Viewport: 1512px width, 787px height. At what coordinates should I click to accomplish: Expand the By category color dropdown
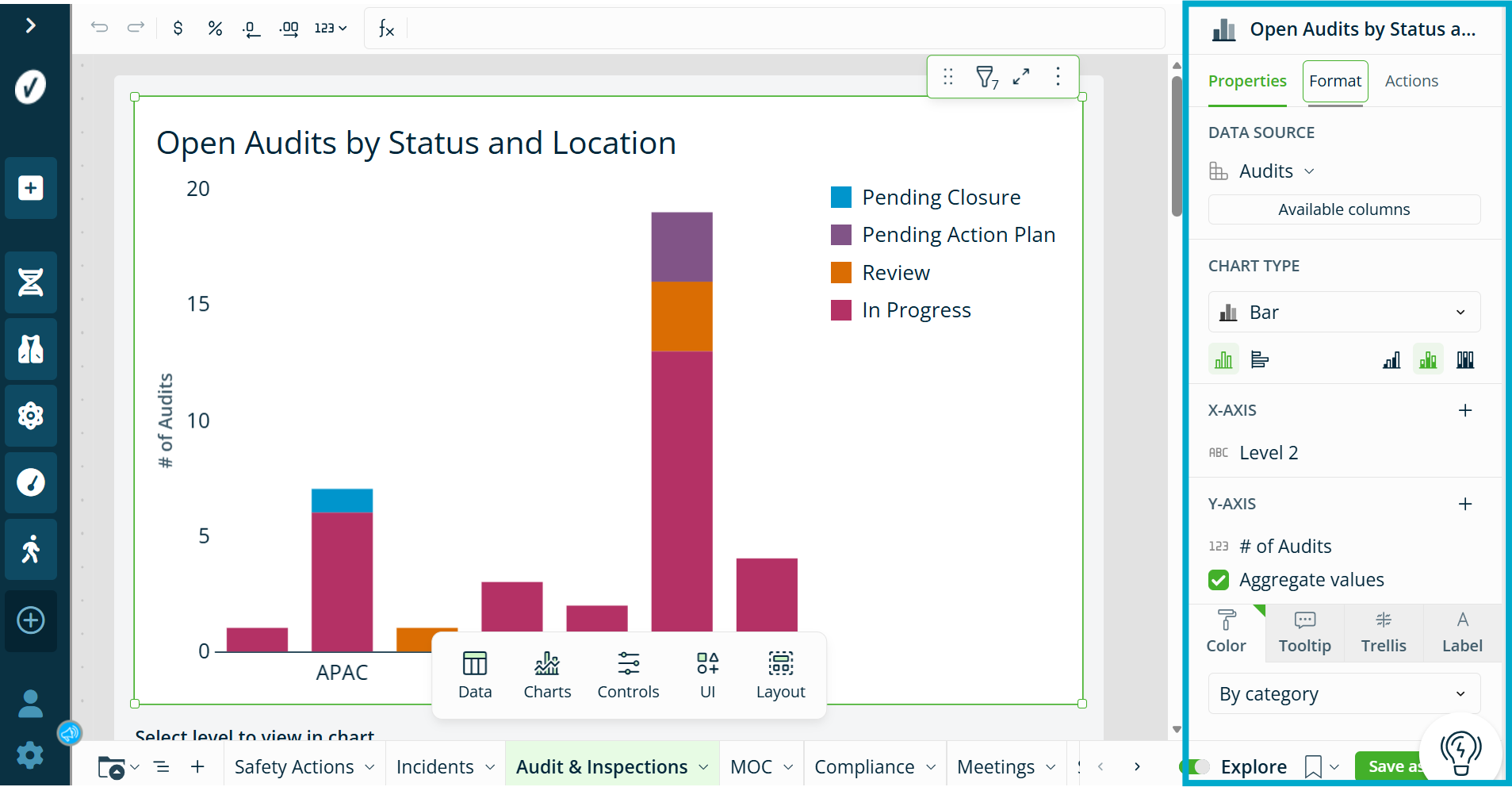pyautogui.click(x=1344, y=694)
